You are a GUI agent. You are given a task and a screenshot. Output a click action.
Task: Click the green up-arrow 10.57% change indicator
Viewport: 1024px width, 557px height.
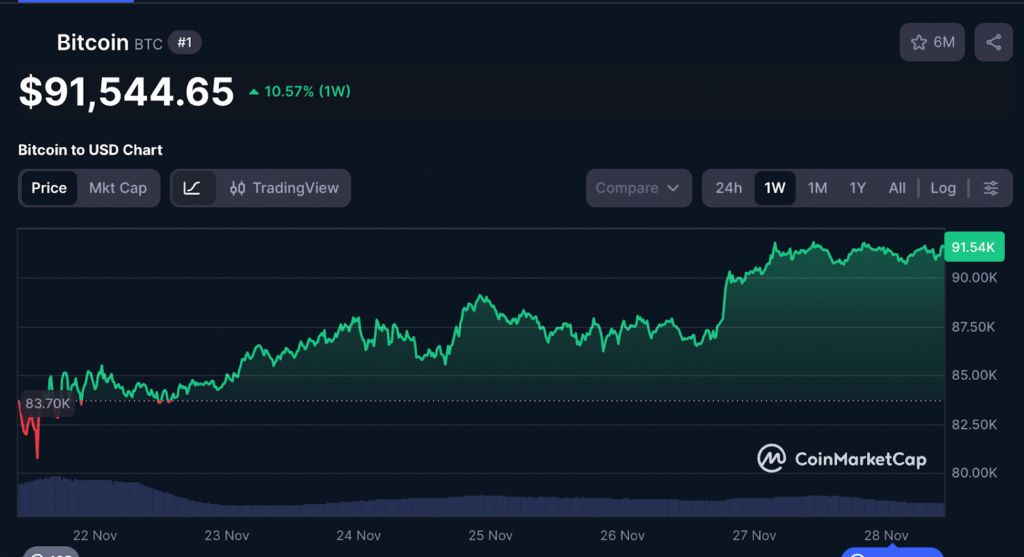[x=298, y=92]
